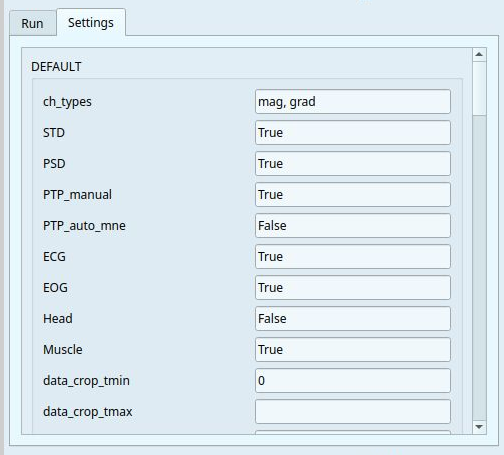Click the data_crop_tmin label
The image size is (504, 455).
point(86,381)
